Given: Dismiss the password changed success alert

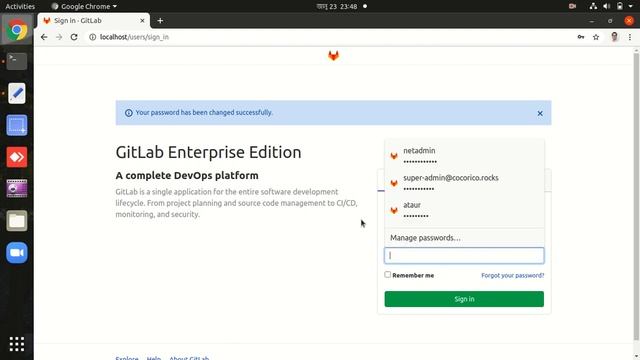Looking at the screenshot, I should click(x=540, y=113).
